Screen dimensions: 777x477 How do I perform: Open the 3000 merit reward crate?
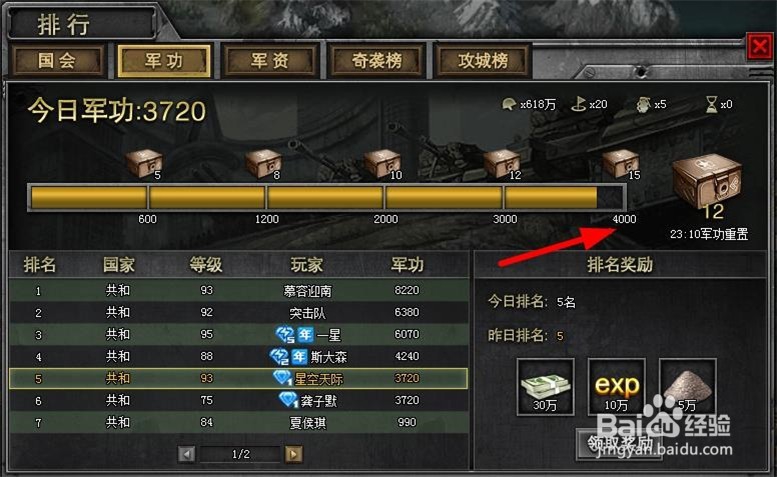pyautogui.click(x=501, y=164)
